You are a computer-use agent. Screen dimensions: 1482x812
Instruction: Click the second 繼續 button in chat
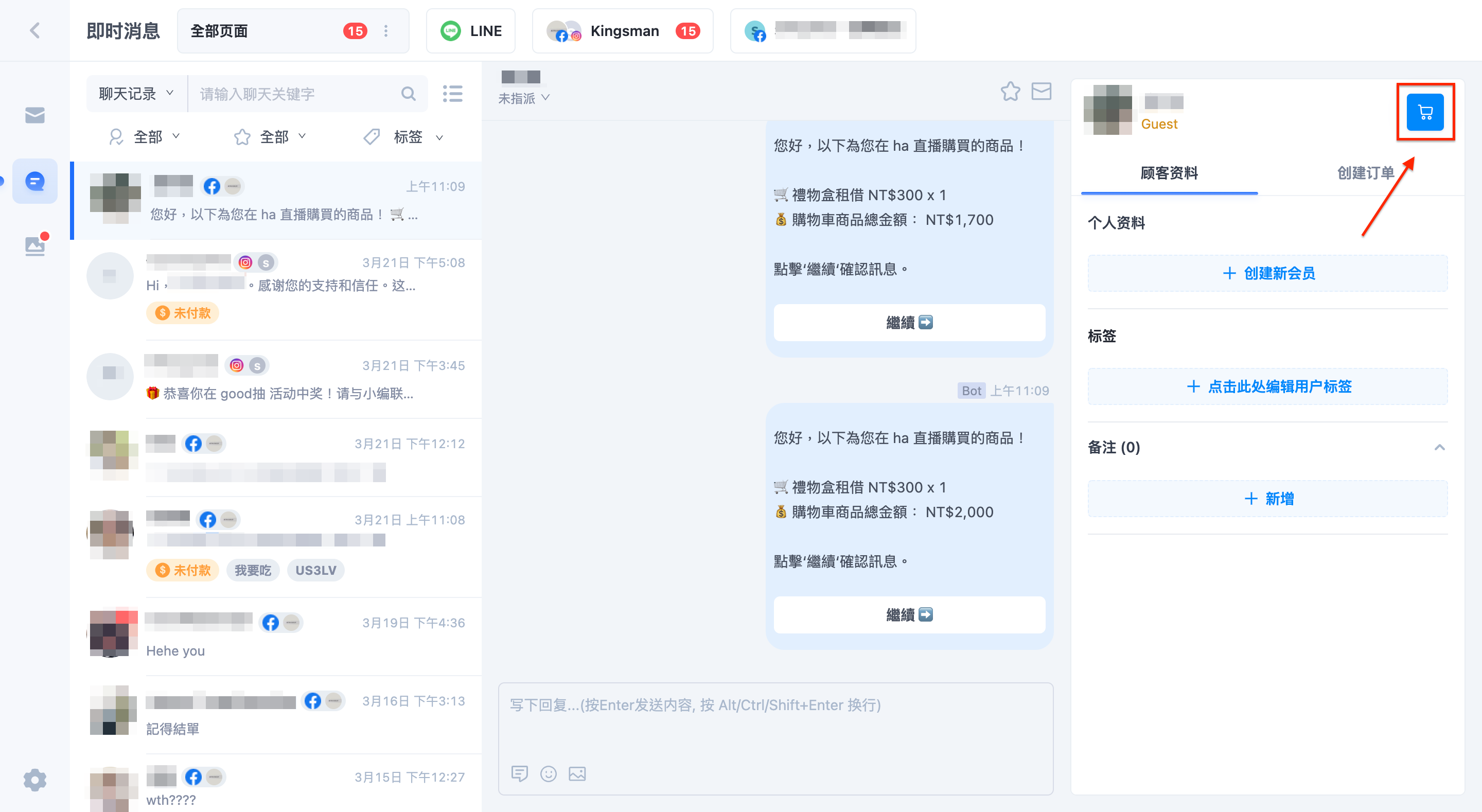[x=910, y=615]
